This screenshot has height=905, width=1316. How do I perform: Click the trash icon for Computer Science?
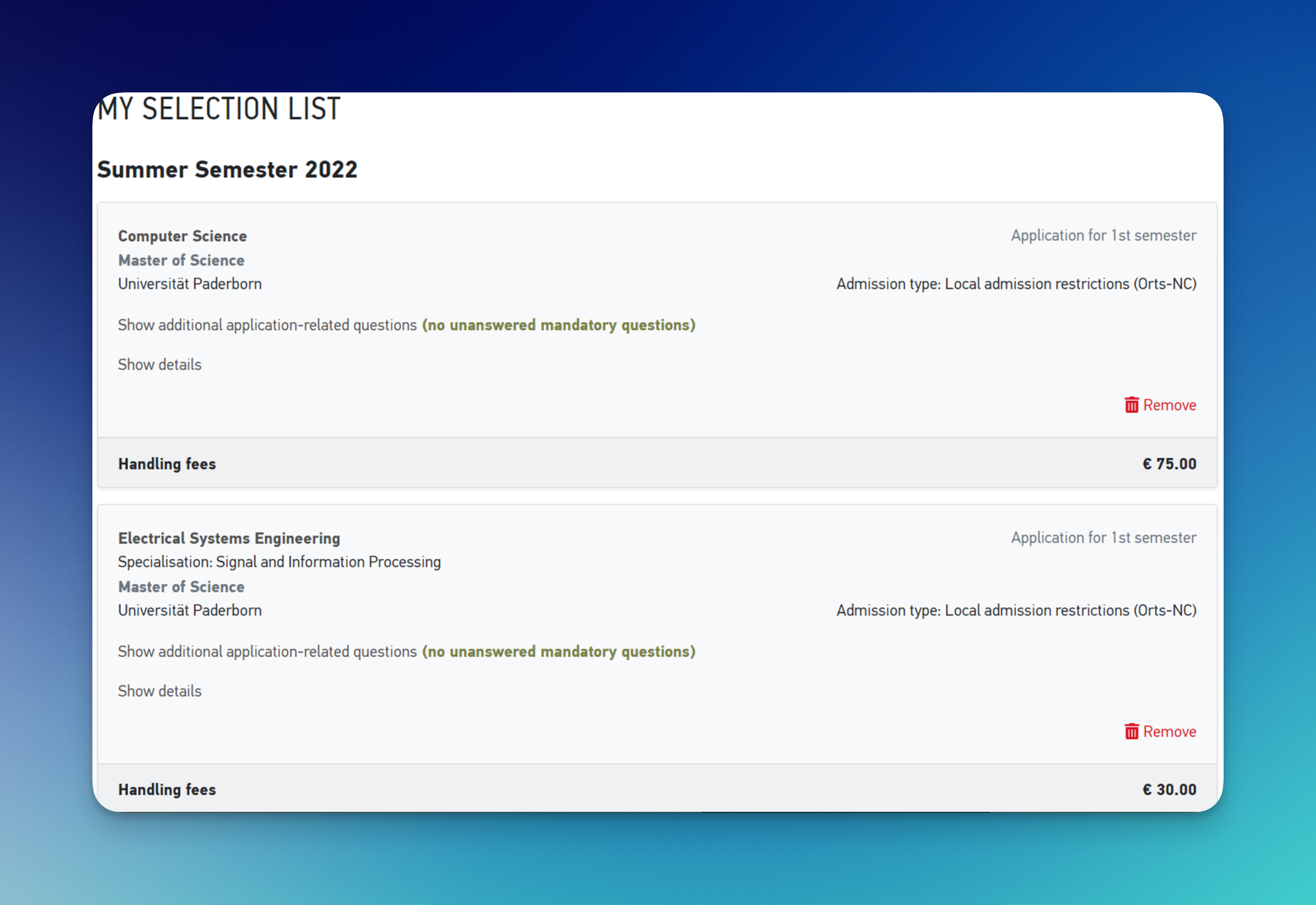(x=1131, y=405)
